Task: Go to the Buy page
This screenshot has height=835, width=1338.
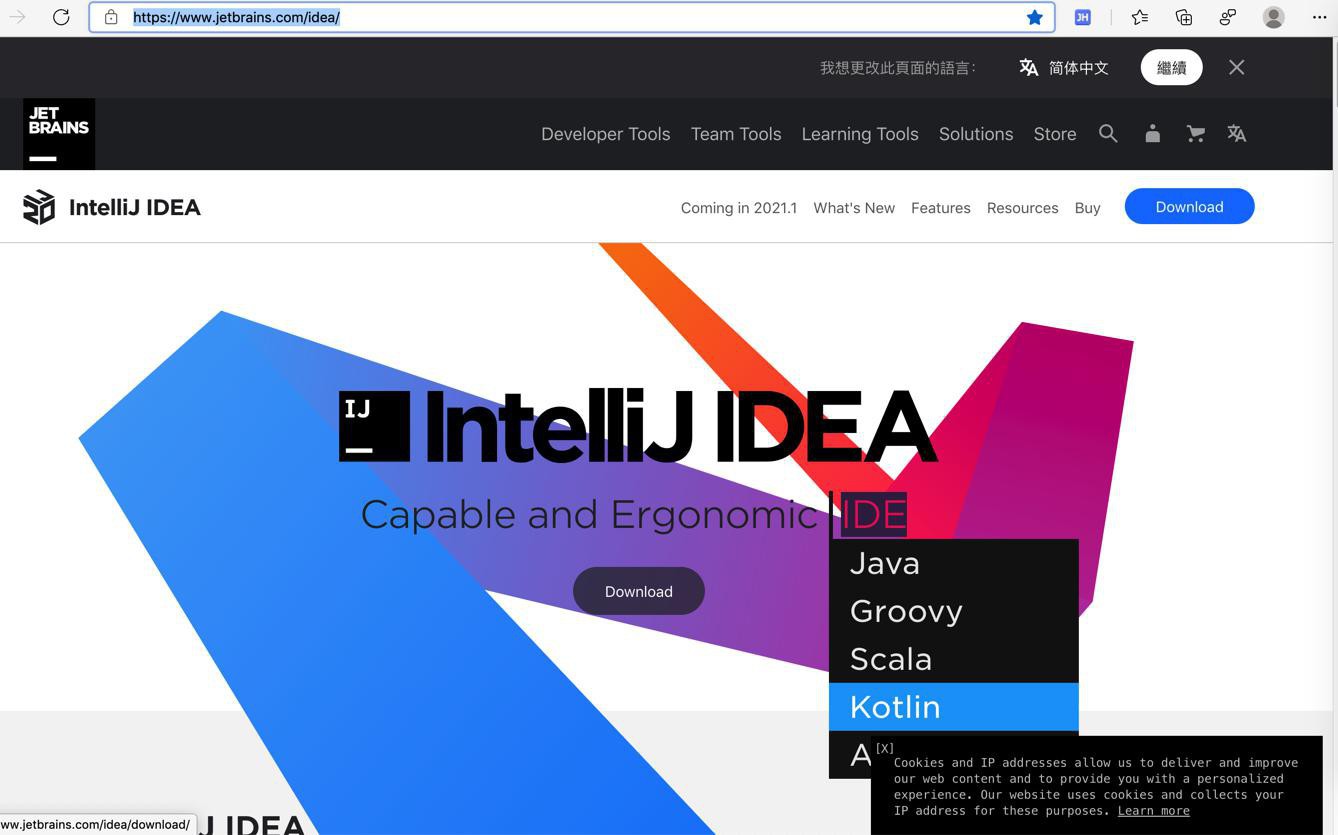Action: pos(1088,208)
